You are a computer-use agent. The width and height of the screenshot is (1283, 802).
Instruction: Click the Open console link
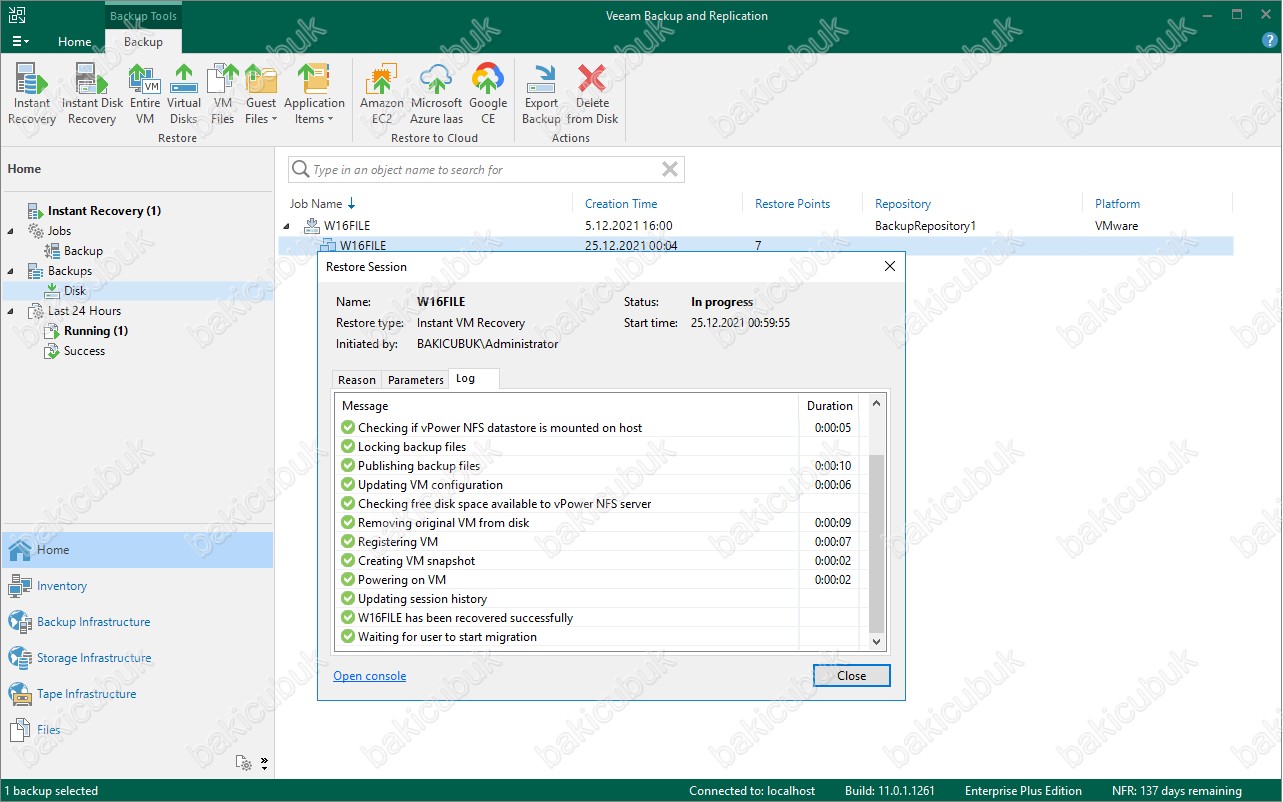[370, 676]
